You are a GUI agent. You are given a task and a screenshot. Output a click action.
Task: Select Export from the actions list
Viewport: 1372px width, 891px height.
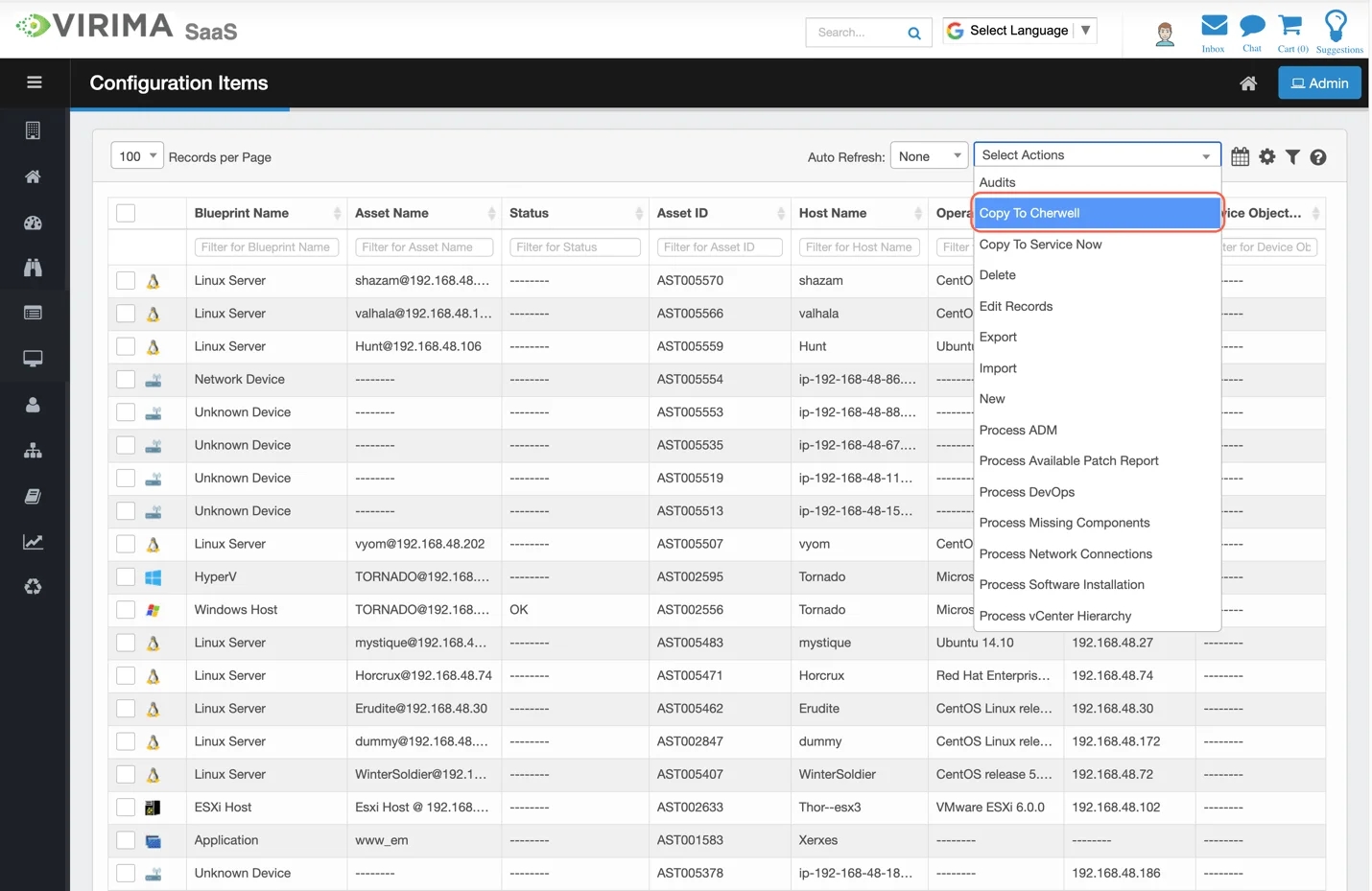pyautogui.click(x=998, y=338)
